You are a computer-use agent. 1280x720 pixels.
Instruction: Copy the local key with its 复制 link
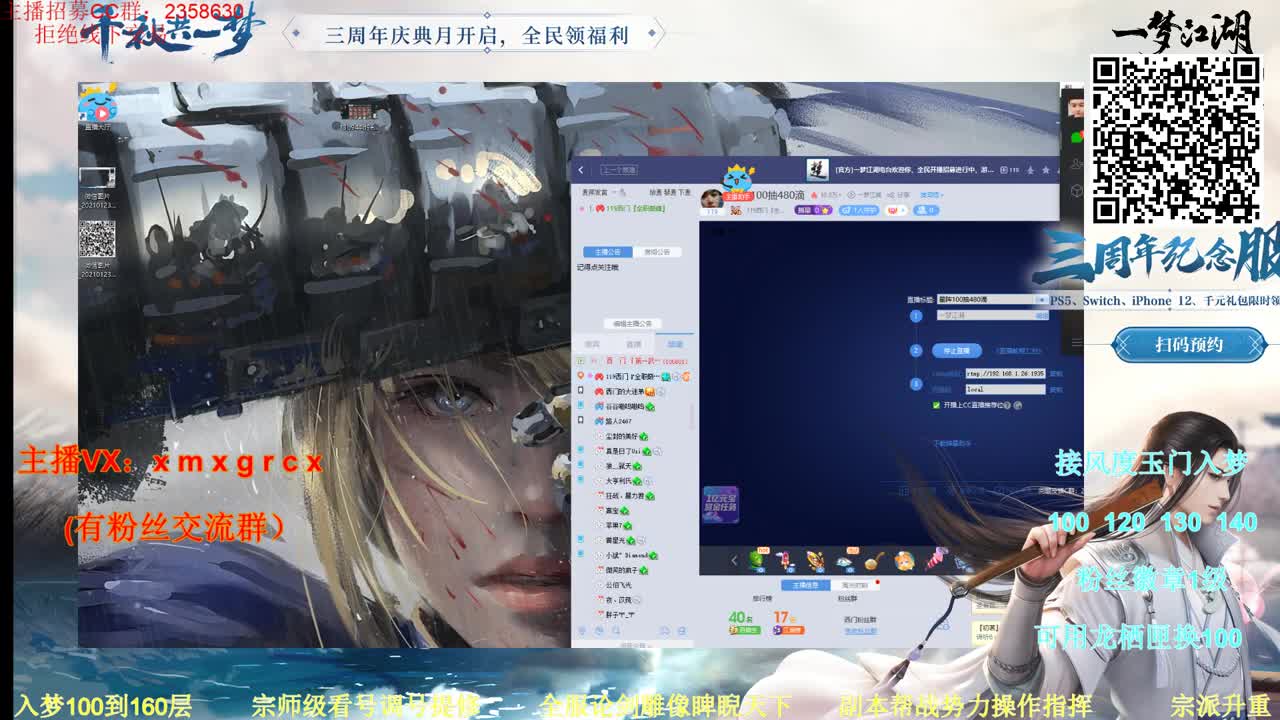pyautogui.click(x=1056, y=389)
